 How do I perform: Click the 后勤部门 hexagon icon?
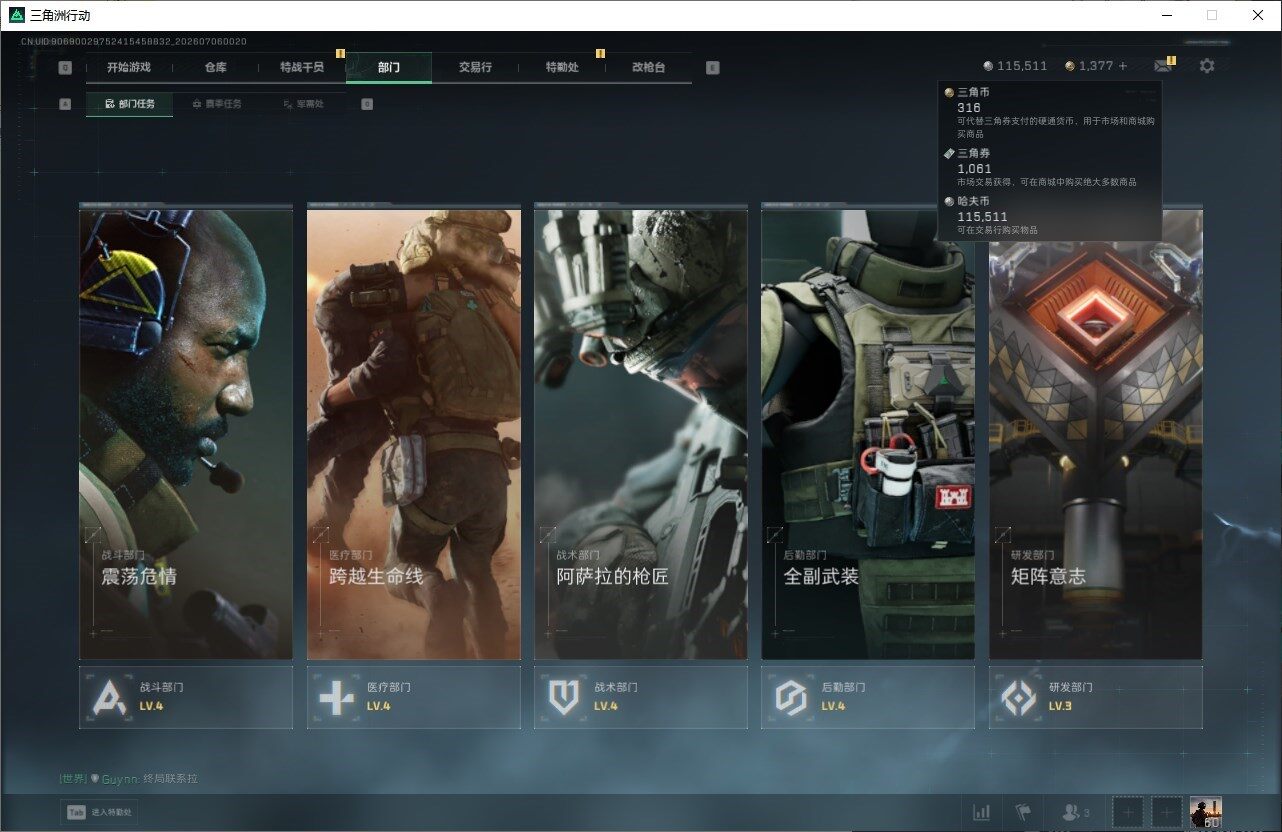pyautogui.click(x=791, y=697)
